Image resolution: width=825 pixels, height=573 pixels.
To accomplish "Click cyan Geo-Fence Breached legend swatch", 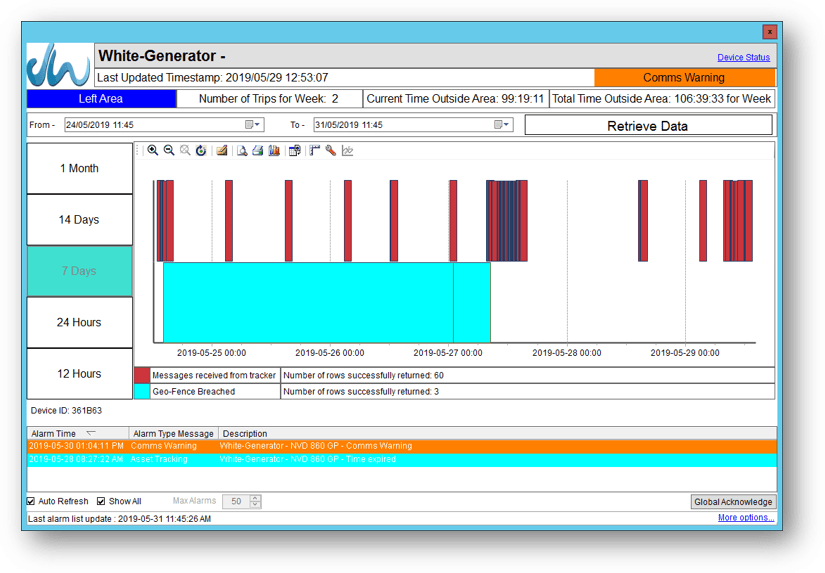I will (x=142, y=391).
